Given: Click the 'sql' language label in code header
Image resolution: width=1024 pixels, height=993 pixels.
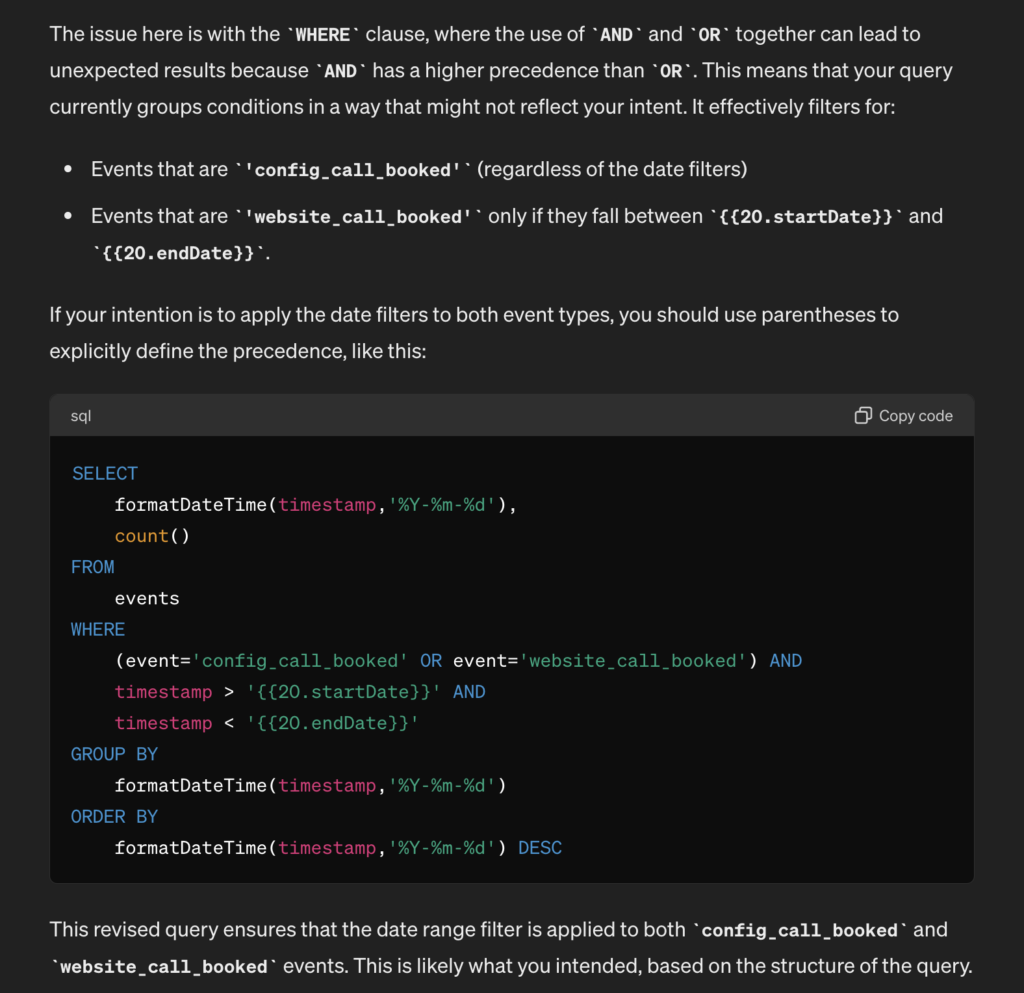Looking at the screenshot, I should (x=81, y=416).
